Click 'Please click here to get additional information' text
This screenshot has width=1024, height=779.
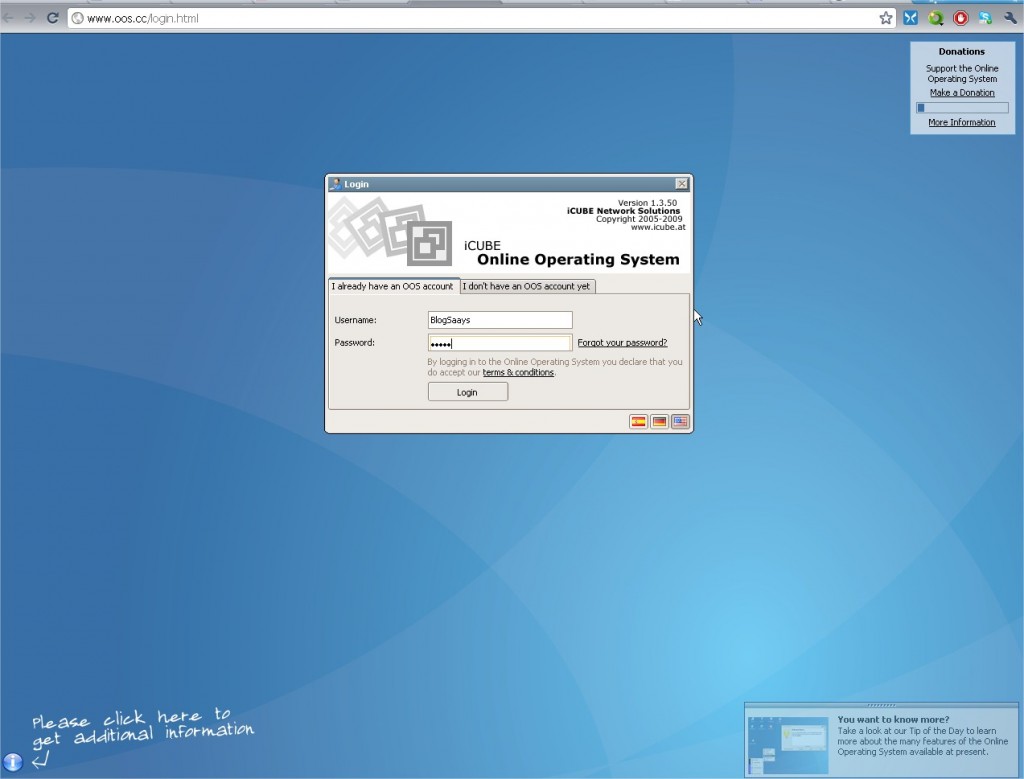coord(143,727)
